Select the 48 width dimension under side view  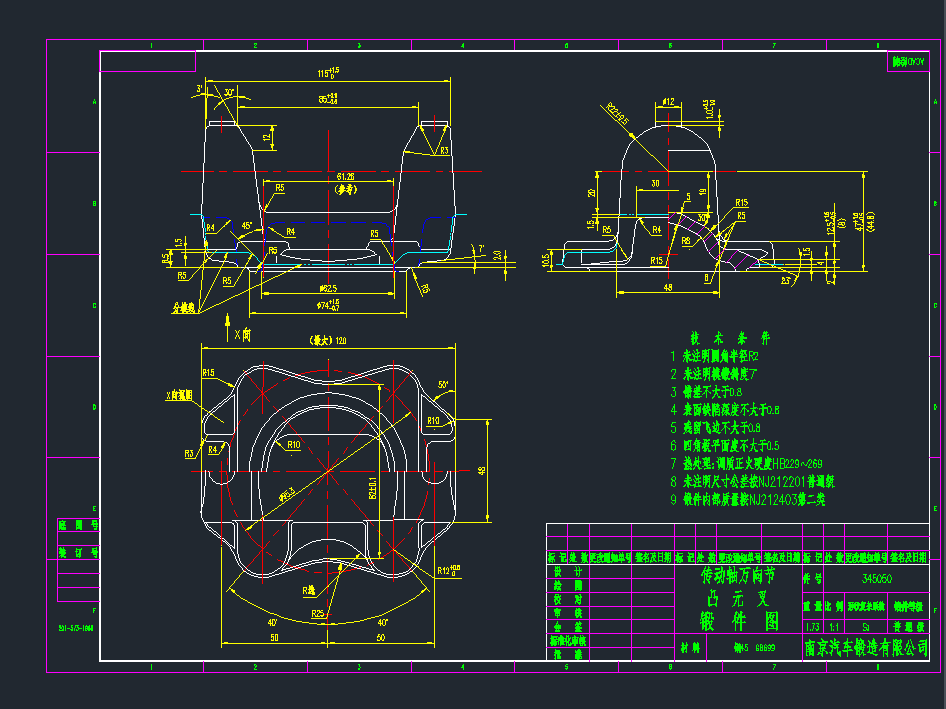pyautogui.click(x=667, y=286)
